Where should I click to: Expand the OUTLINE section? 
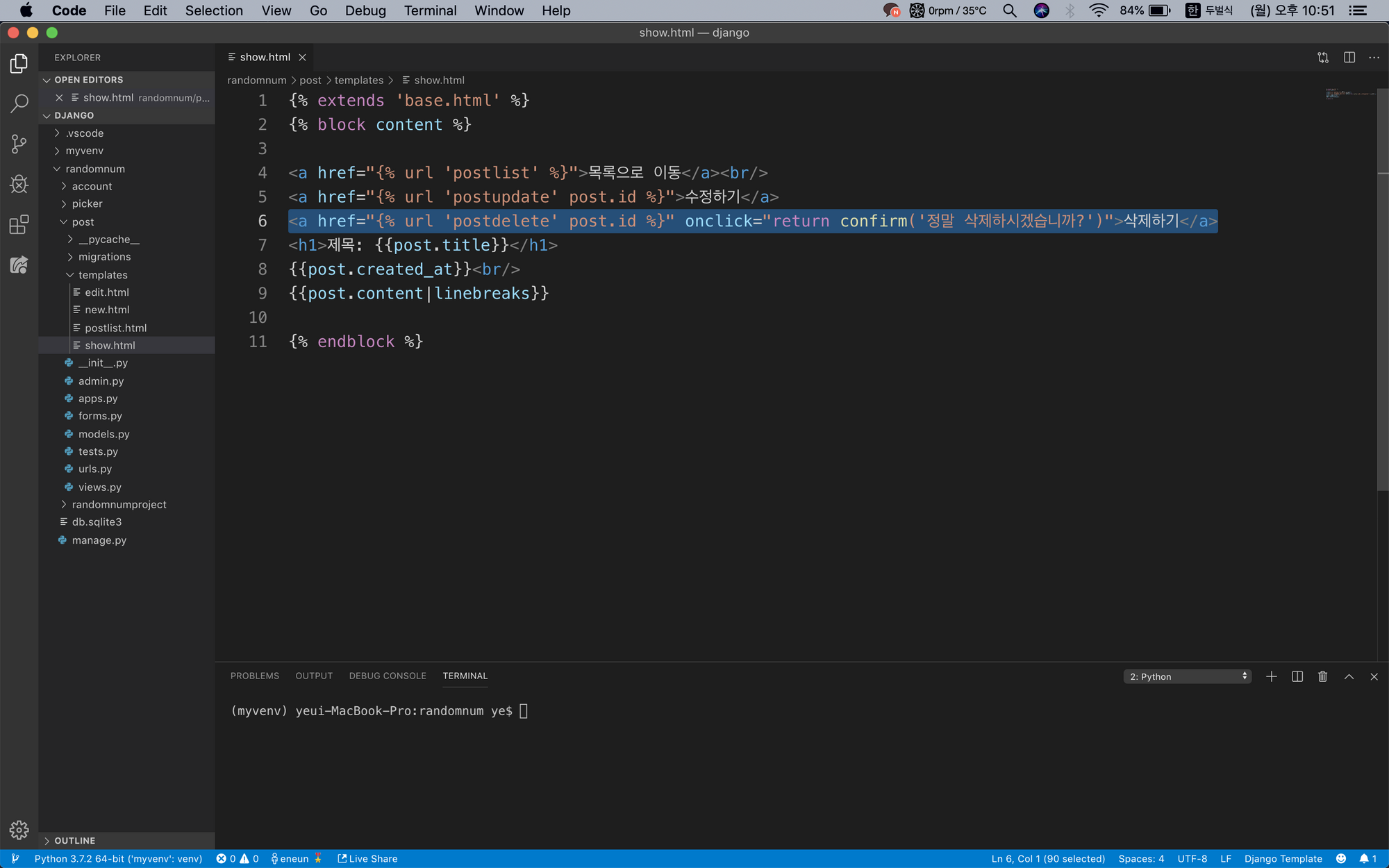(x=74, y=840)
